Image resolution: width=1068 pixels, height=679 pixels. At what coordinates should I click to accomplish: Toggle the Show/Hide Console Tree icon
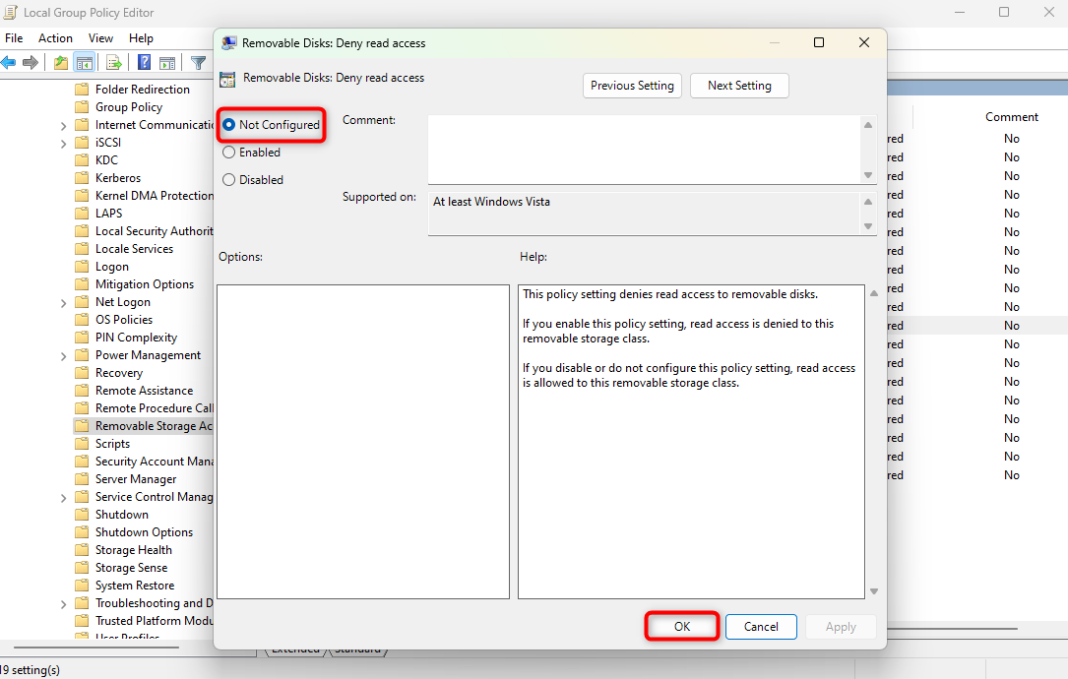[x=84, y=62]
